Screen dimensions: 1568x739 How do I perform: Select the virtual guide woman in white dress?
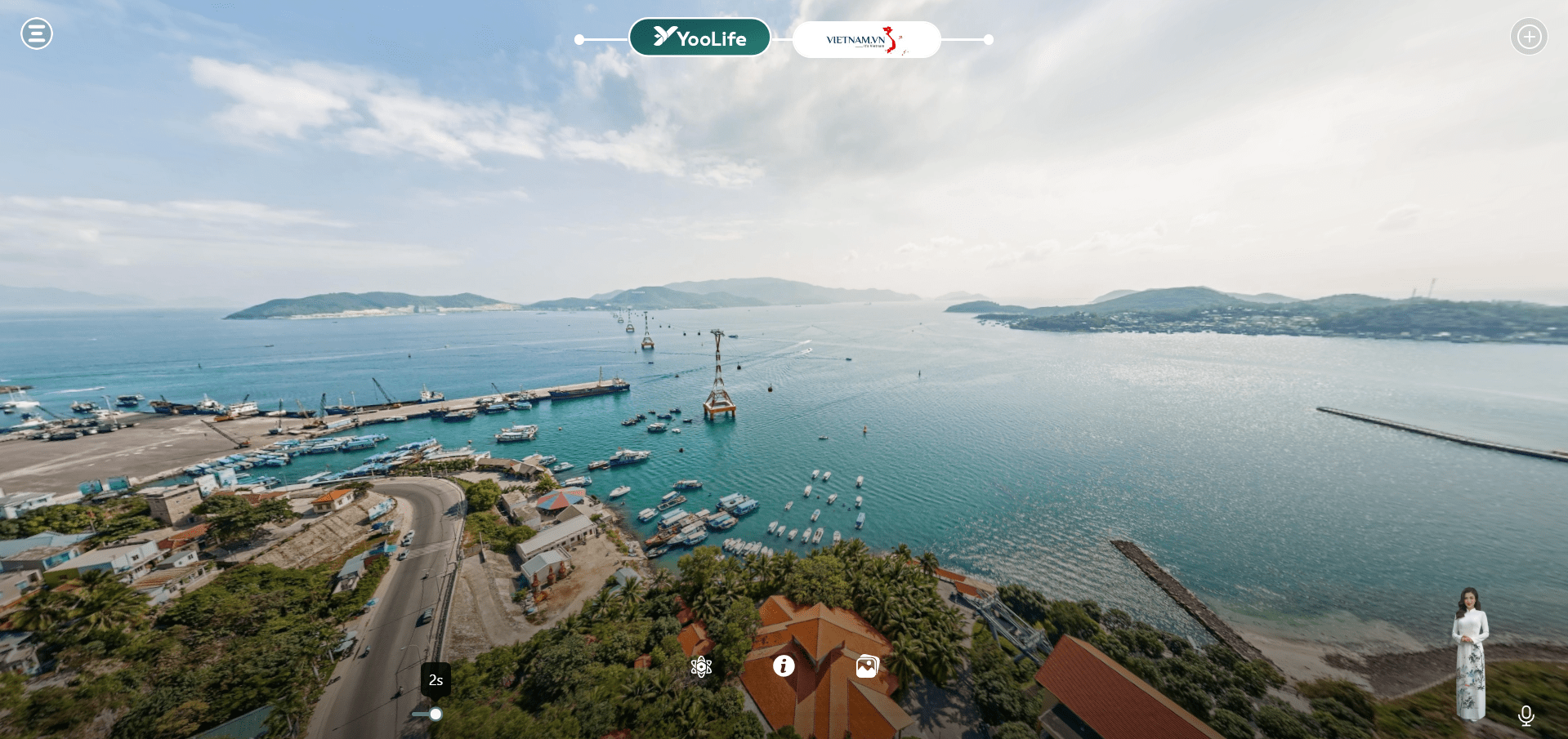pyautogui.click(x=1470, y=653)
